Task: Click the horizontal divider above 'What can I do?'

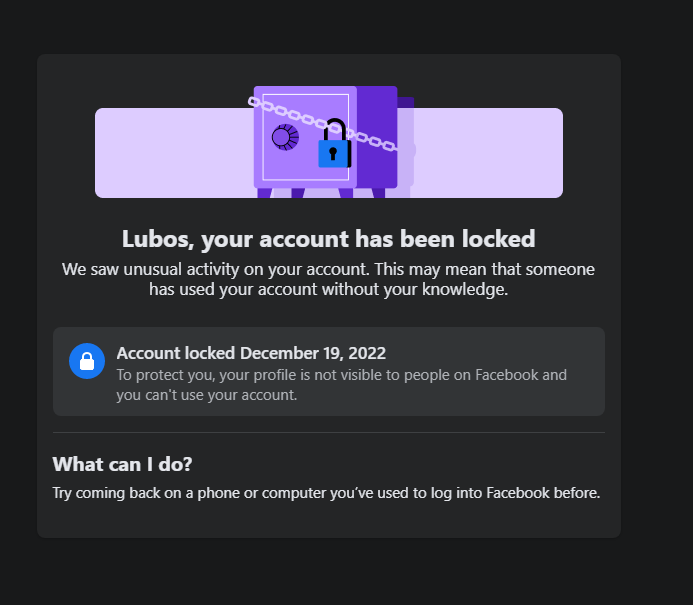Action: pyautogui.click(x=329, y=433)
